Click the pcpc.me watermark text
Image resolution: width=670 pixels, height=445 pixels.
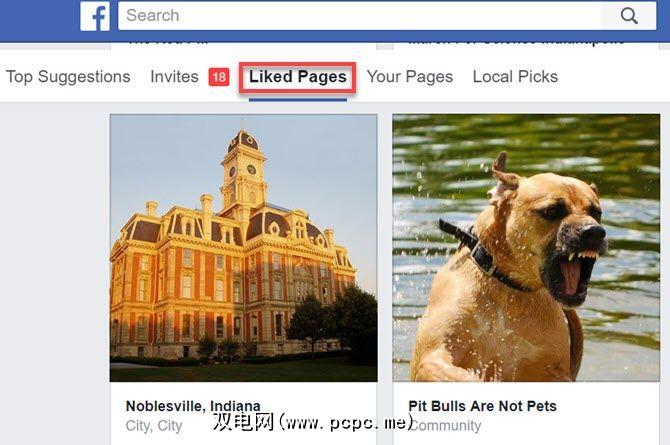point(313,422)
